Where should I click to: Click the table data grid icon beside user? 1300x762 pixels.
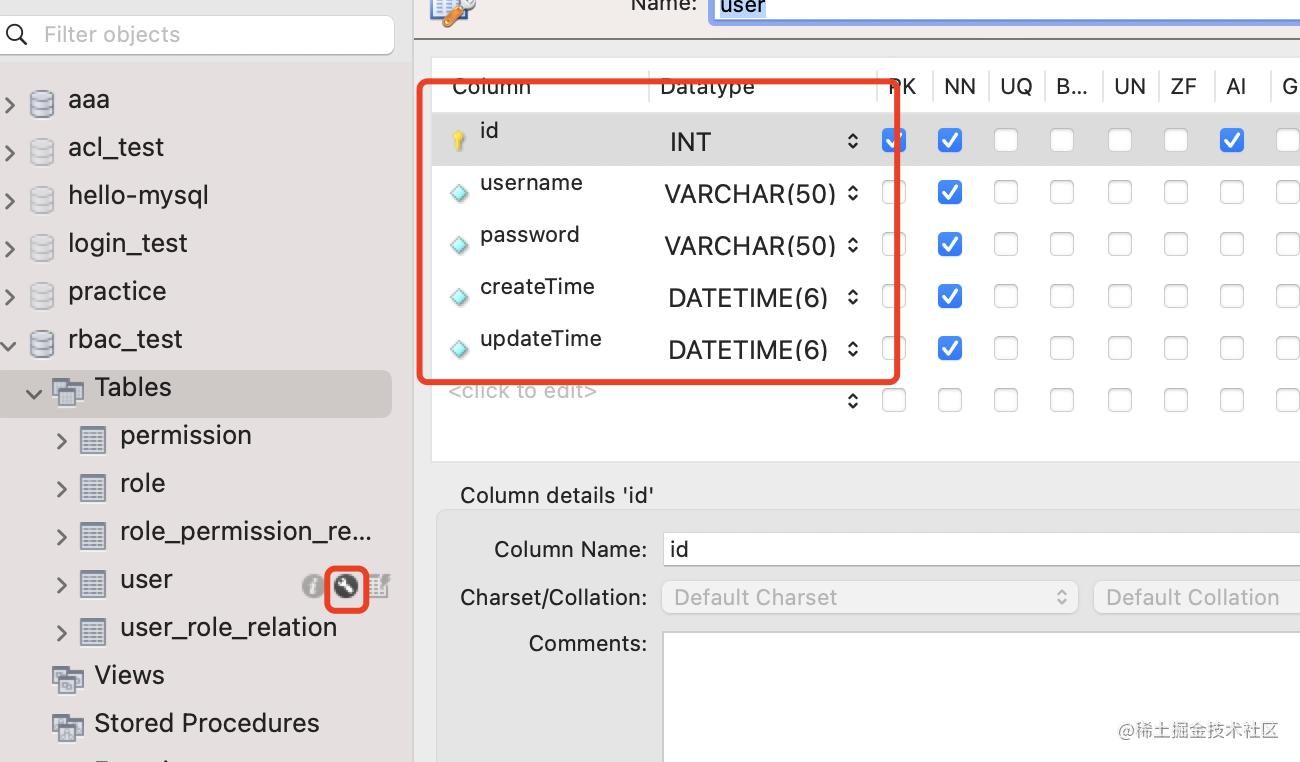380,587
